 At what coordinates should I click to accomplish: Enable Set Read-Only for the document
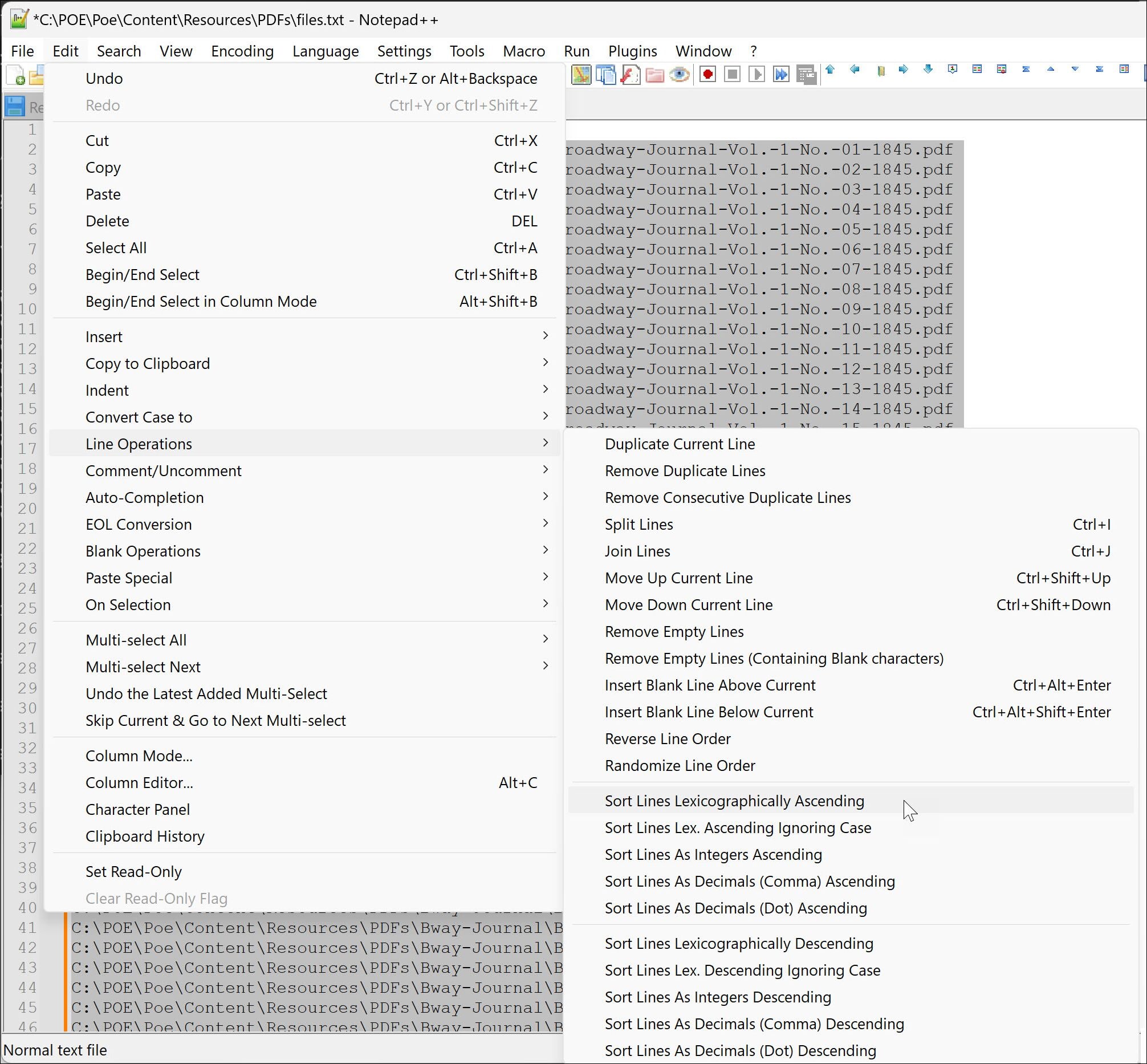(133, 871)
